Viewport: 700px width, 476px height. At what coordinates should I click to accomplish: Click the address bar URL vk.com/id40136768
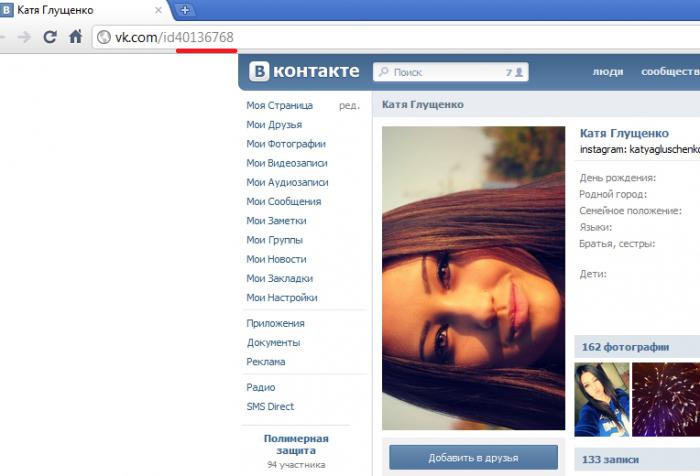(174, 37)
